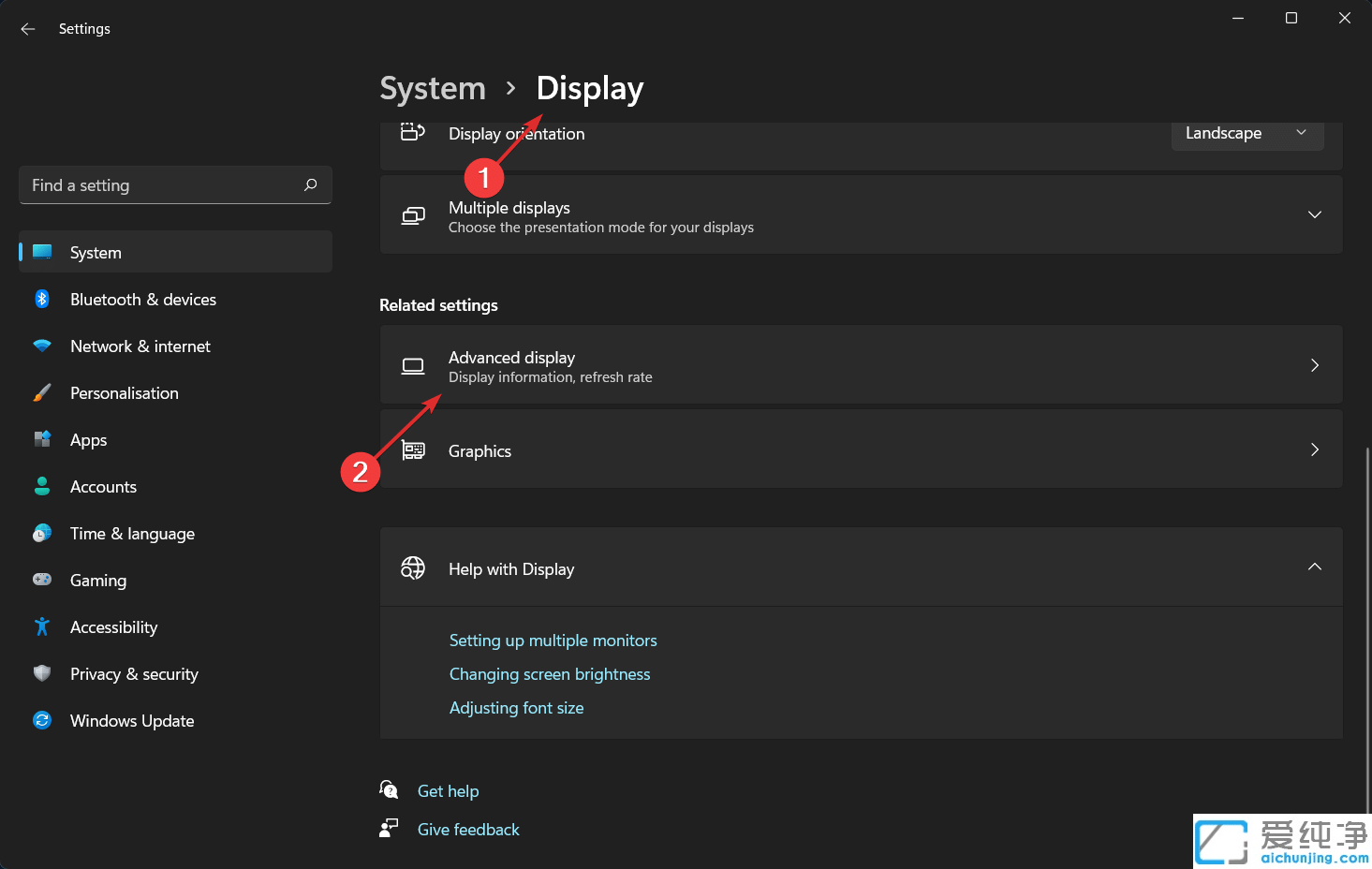Click the Privacy & security lock icon
Viewport: 1372px width, 869px height.
tap(42, 673)
